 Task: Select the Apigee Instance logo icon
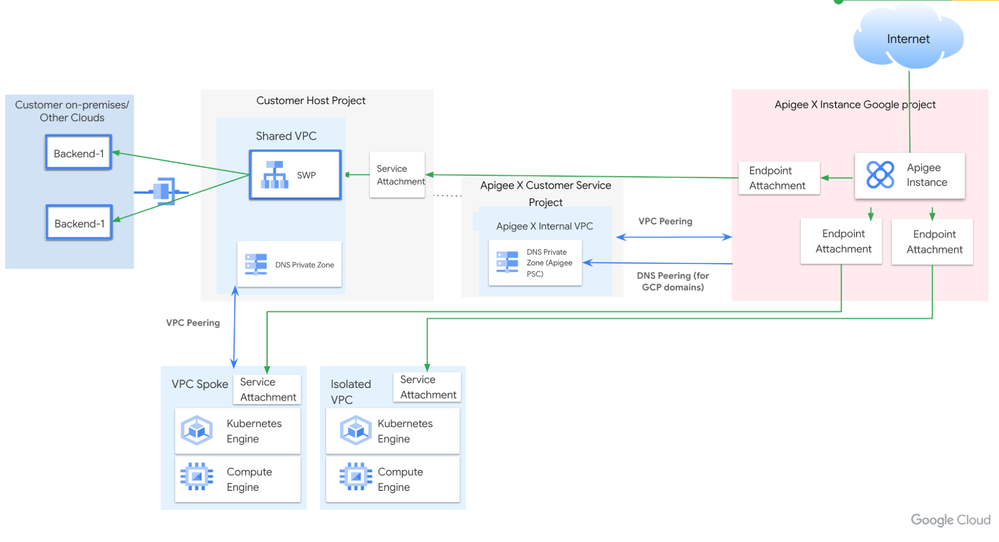(x=880, y=175)
